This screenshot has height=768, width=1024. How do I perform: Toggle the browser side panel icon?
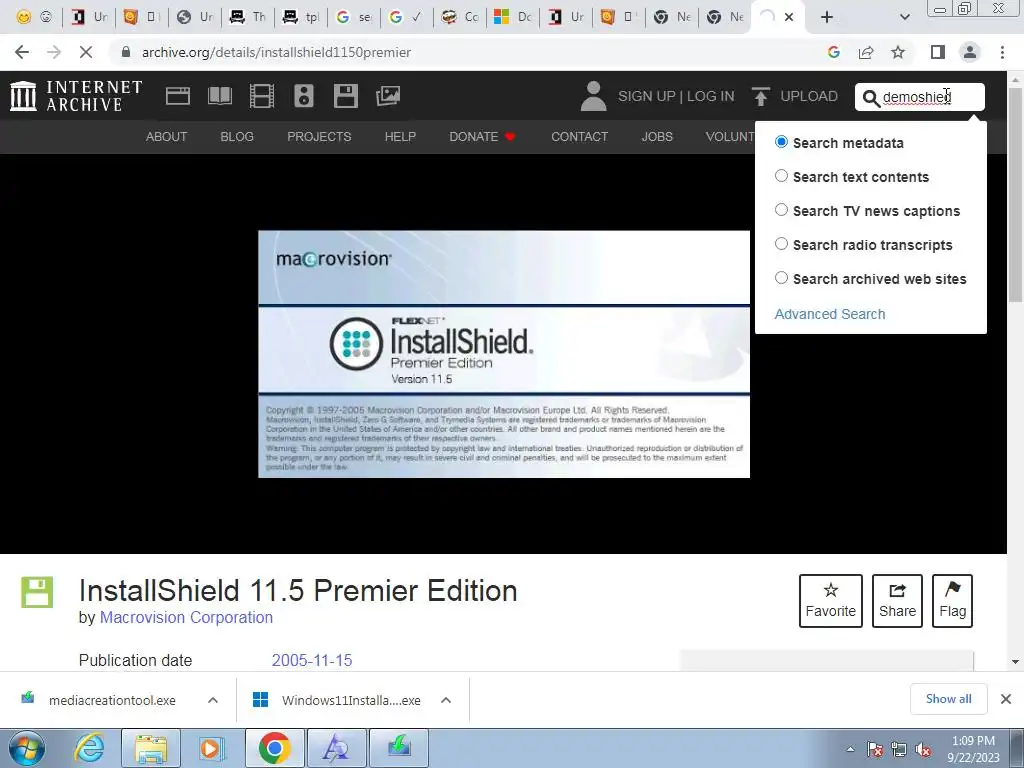pyautogui.click(x=938, y=52)
